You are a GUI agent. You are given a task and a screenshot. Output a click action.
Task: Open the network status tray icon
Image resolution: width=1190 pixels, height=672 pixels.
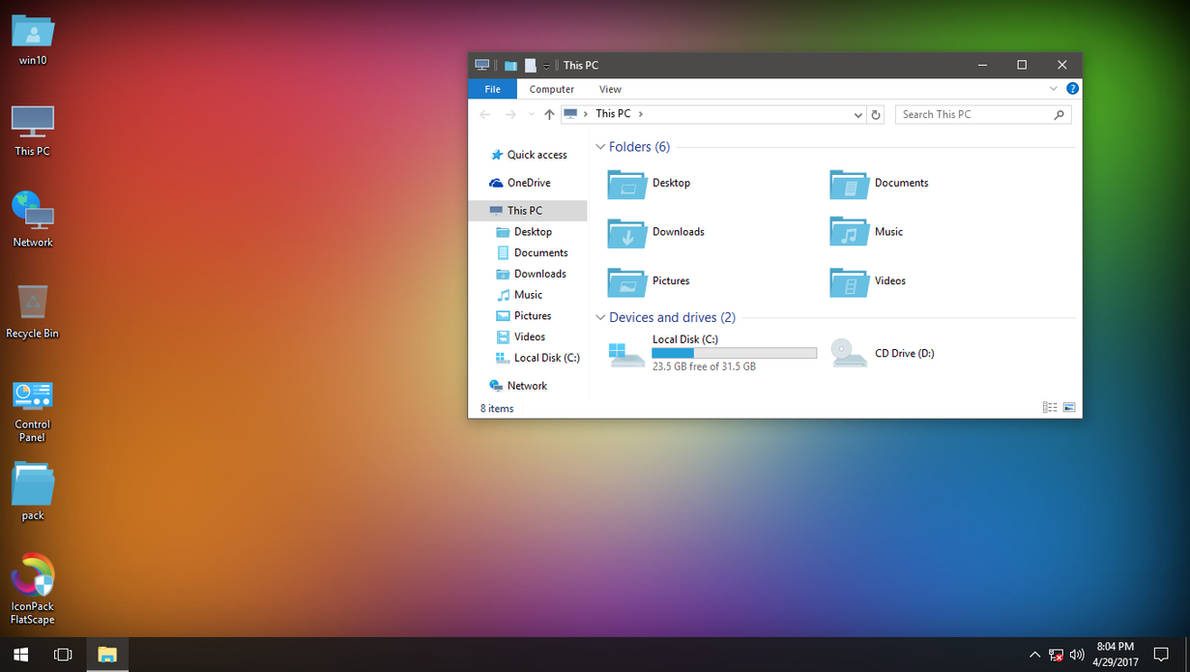[x=1056, y=655]
